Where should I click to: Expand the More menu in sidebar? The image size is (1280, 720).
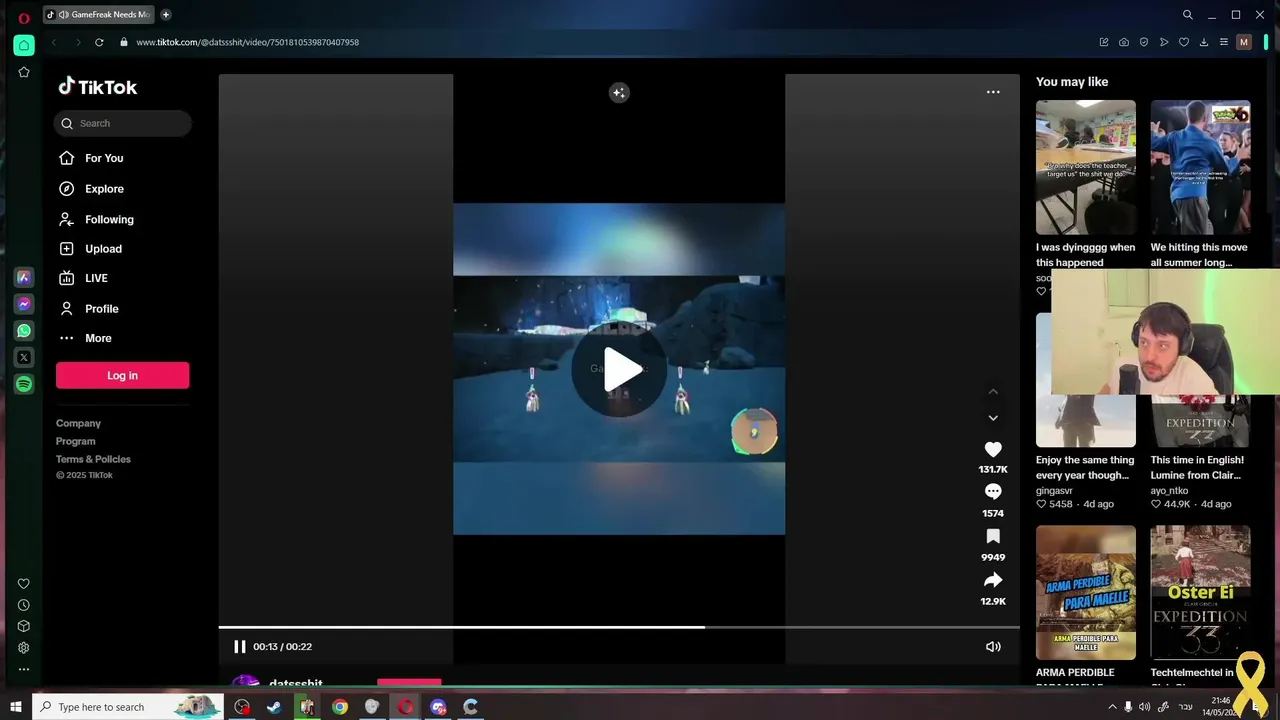click(x=85, y=338)
